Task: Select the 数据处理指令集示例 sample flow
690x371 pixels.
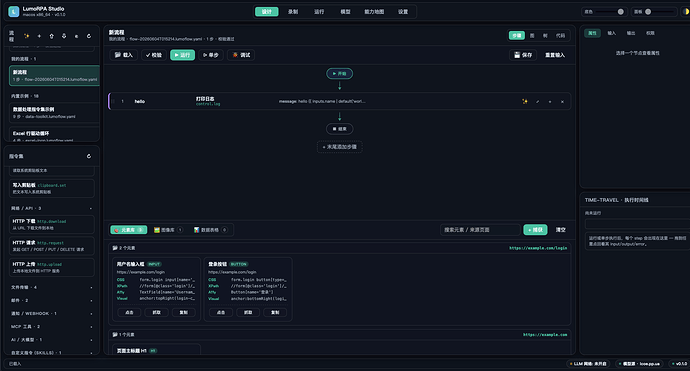Action: click(x=54, y=113)
